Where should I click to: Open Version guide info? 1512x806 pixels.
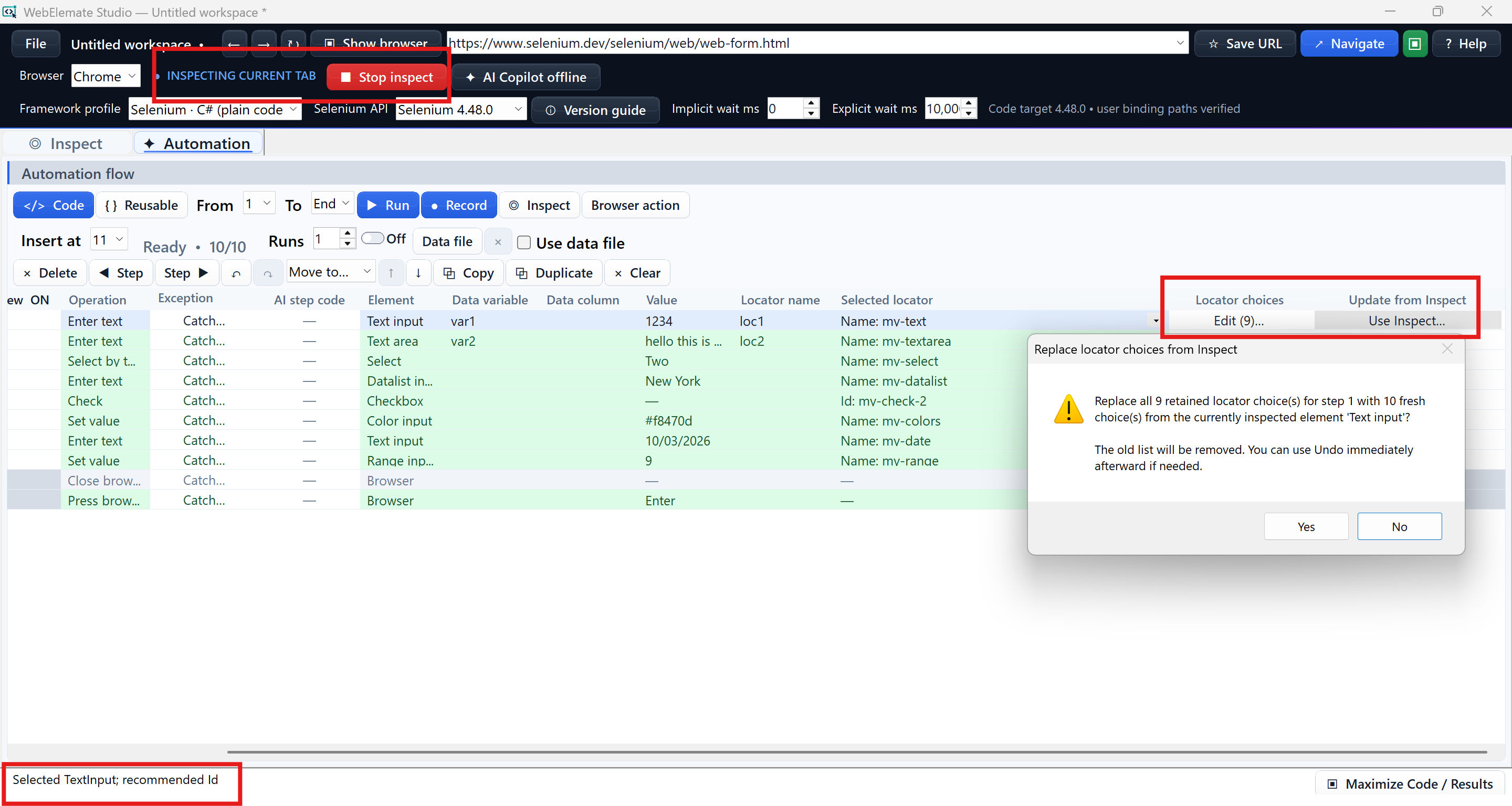coord(595,110)
